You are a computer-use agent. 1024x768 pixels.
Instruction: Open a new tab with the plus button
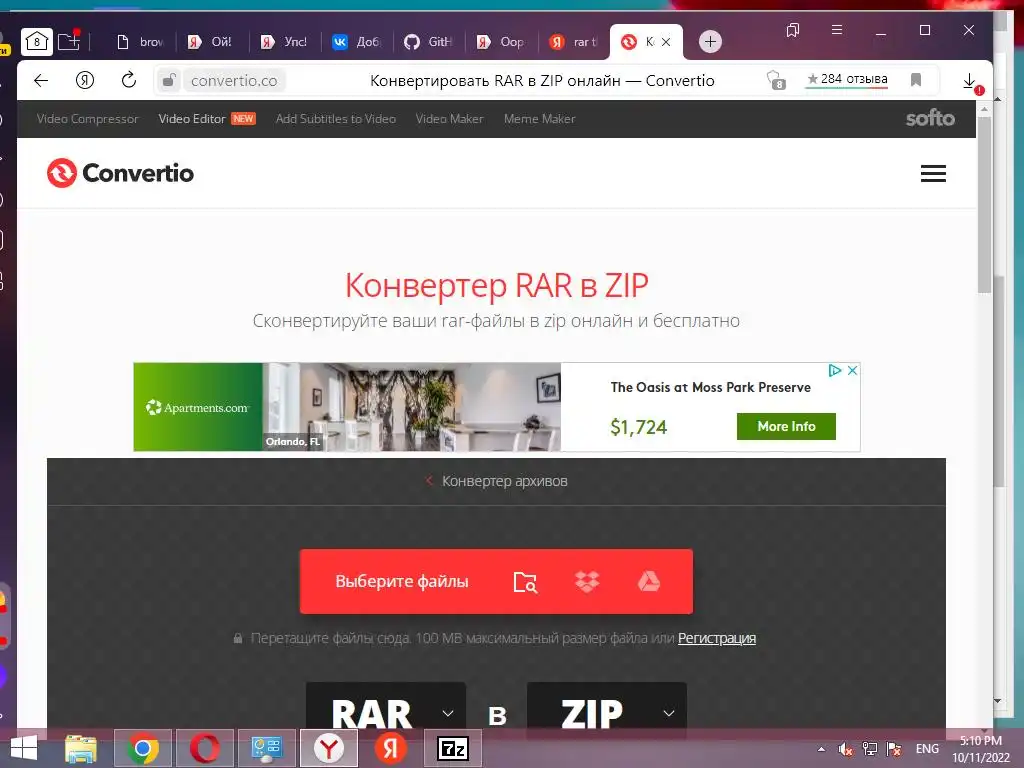tap(711, 42)
